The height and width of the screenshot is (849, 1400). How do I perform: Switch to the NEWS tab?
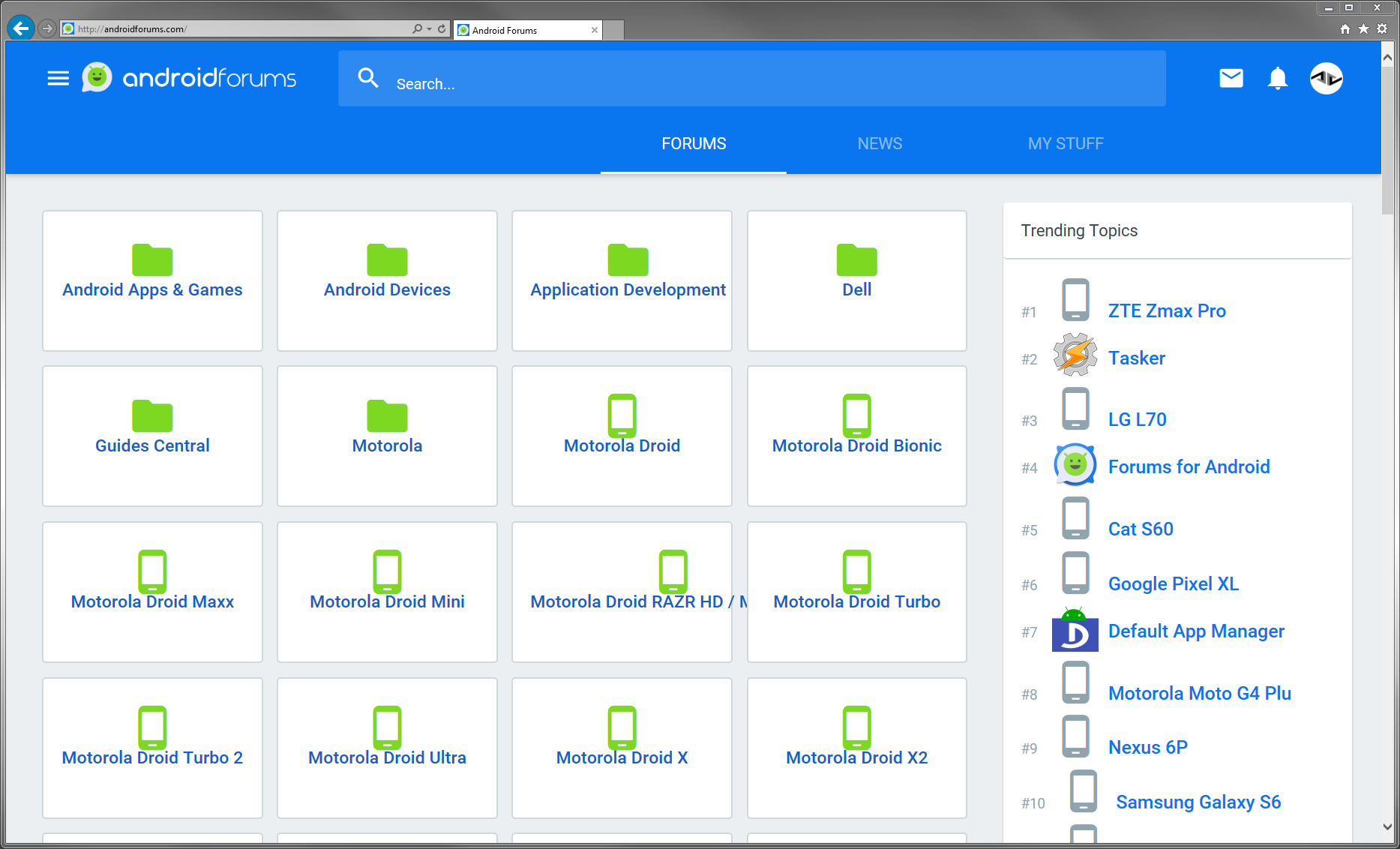880,143
